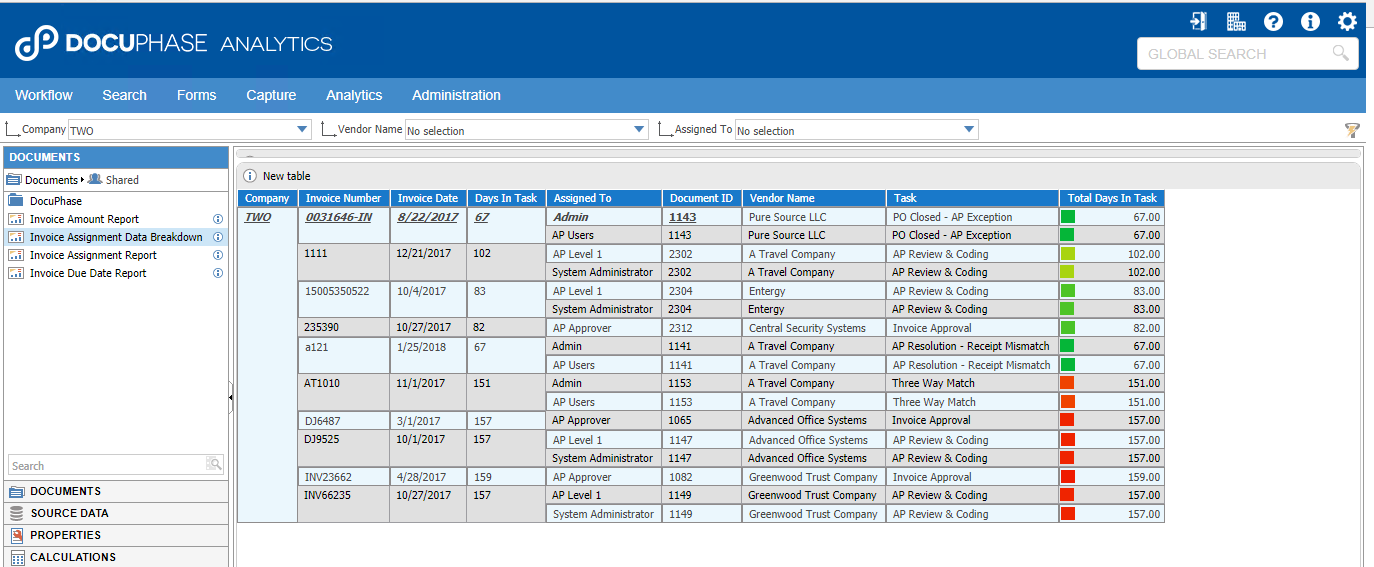Click info icon next to Invoice Amount Report
Image resolution: width=1374 pixels, height=567 pixels.
[218, 219]
